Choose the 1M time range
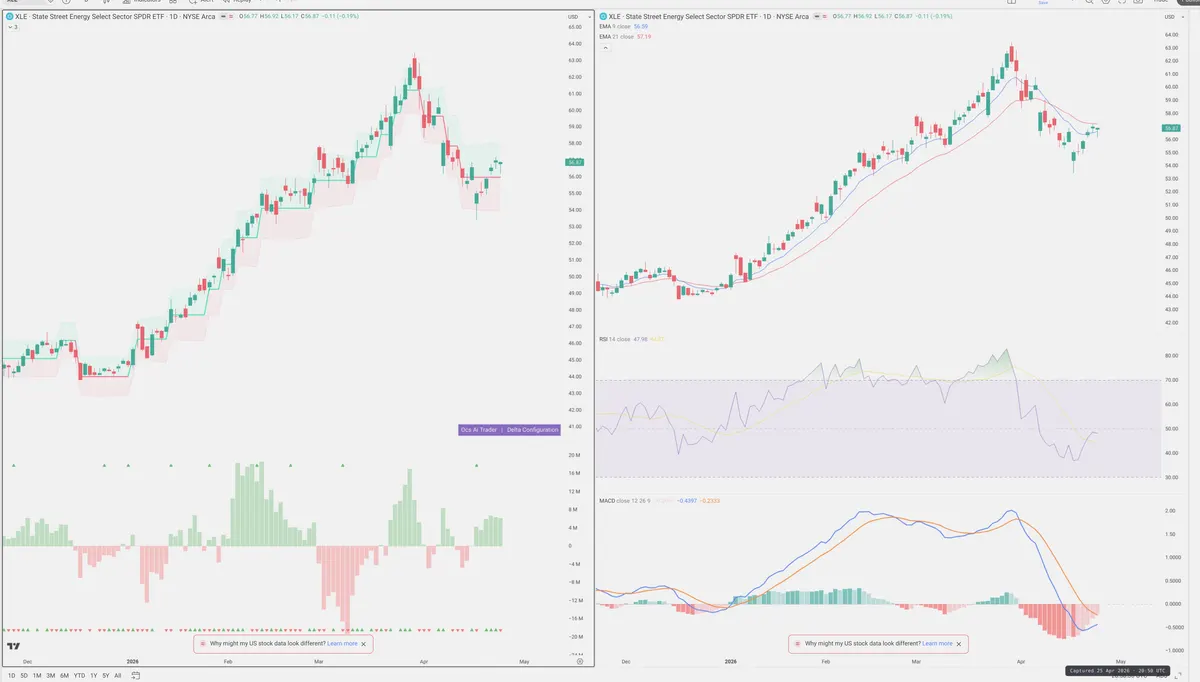The width and height of the screenshot is (1200, 682). 37,676
